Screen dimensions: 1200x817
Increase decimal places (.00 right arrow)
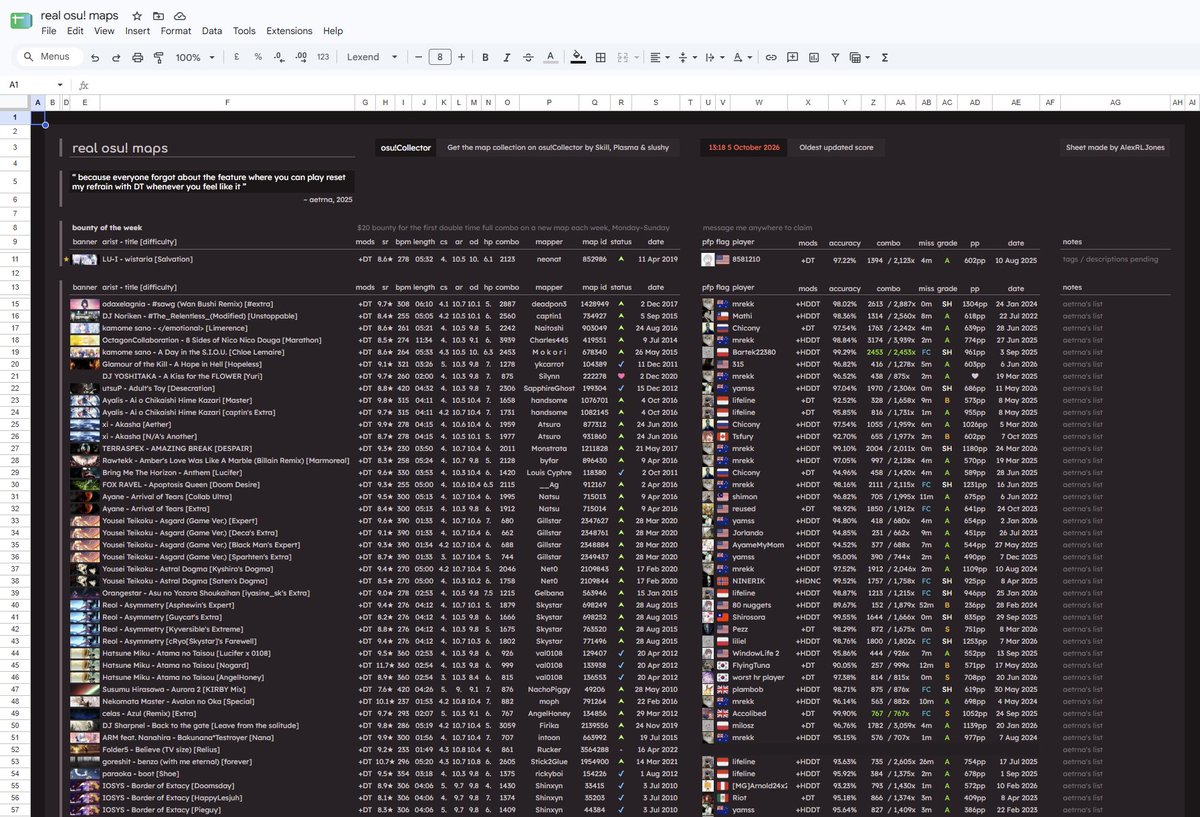coord(301,58)
